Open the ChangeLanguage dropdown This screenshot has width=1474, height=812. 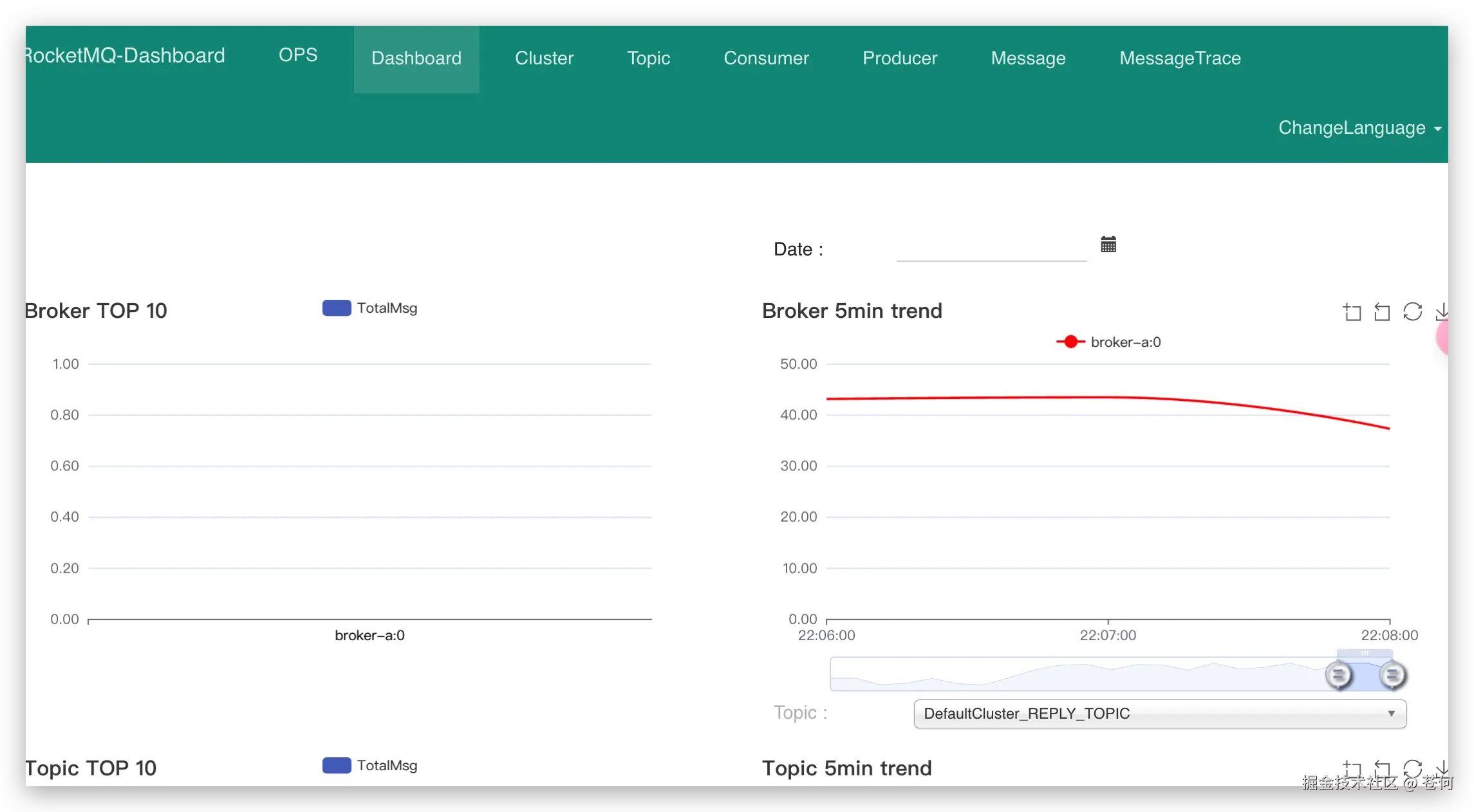click(1352, 128)
